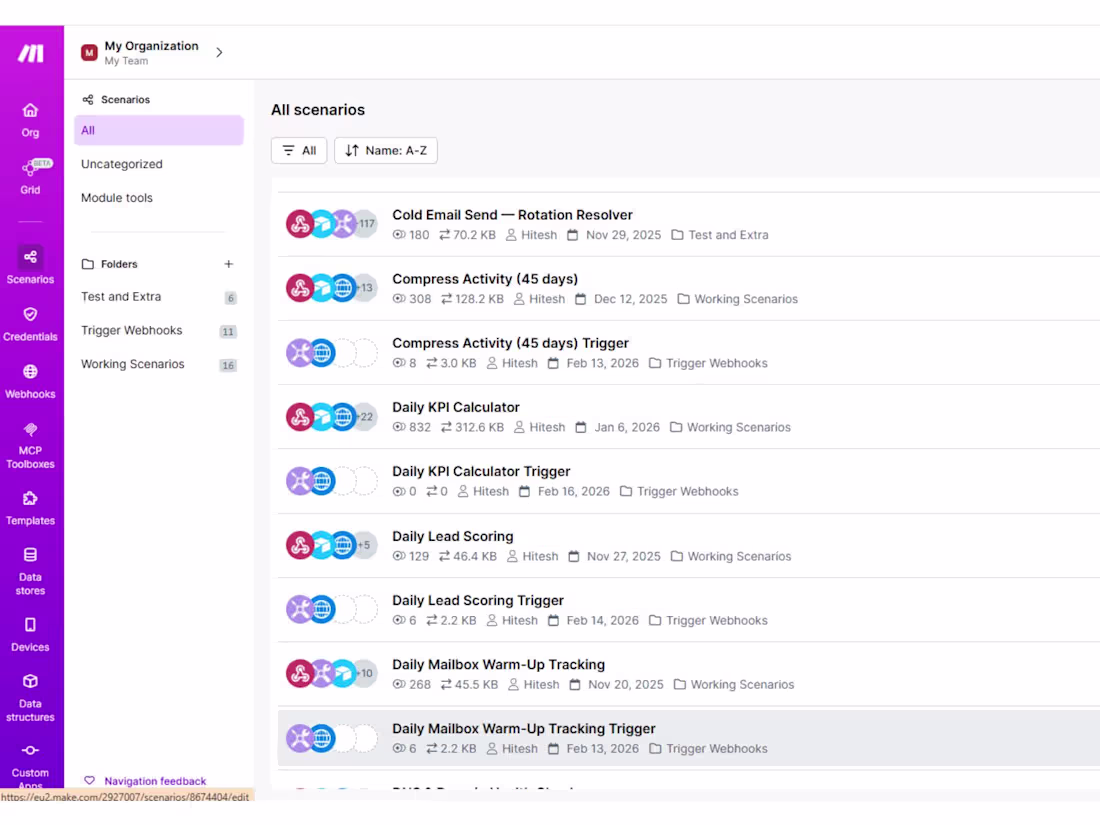The width and height of the screenshot is (1100, 825).
Task: Open Compress Activity (45 days) Trigger scenario
Action: (x=510, y=343)
